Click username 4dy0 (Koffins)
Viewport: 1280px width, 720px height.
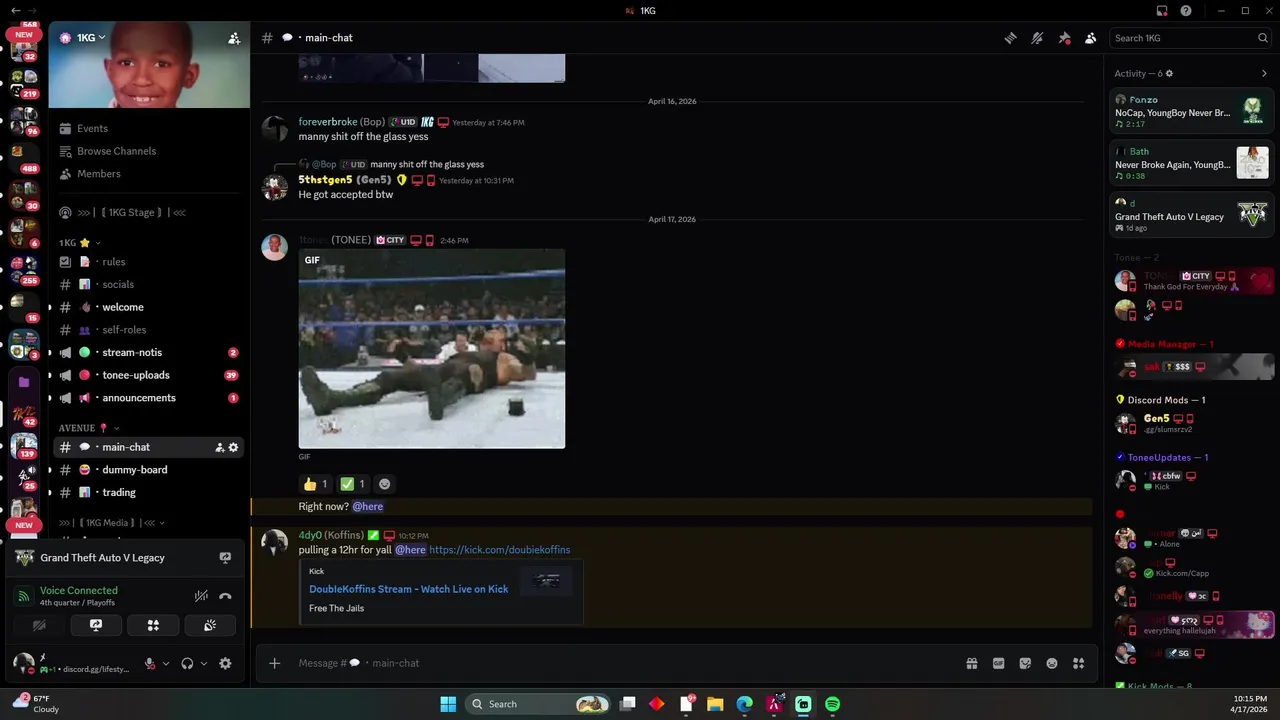tap(331, 535)
